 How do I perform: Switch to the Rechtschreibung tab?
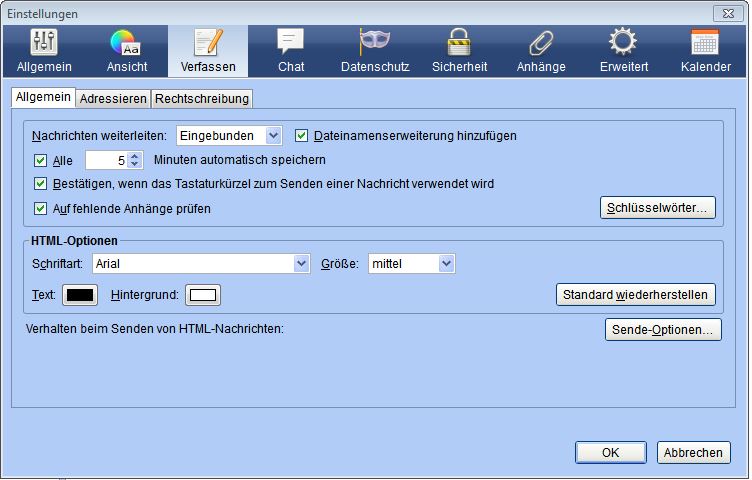202,98
